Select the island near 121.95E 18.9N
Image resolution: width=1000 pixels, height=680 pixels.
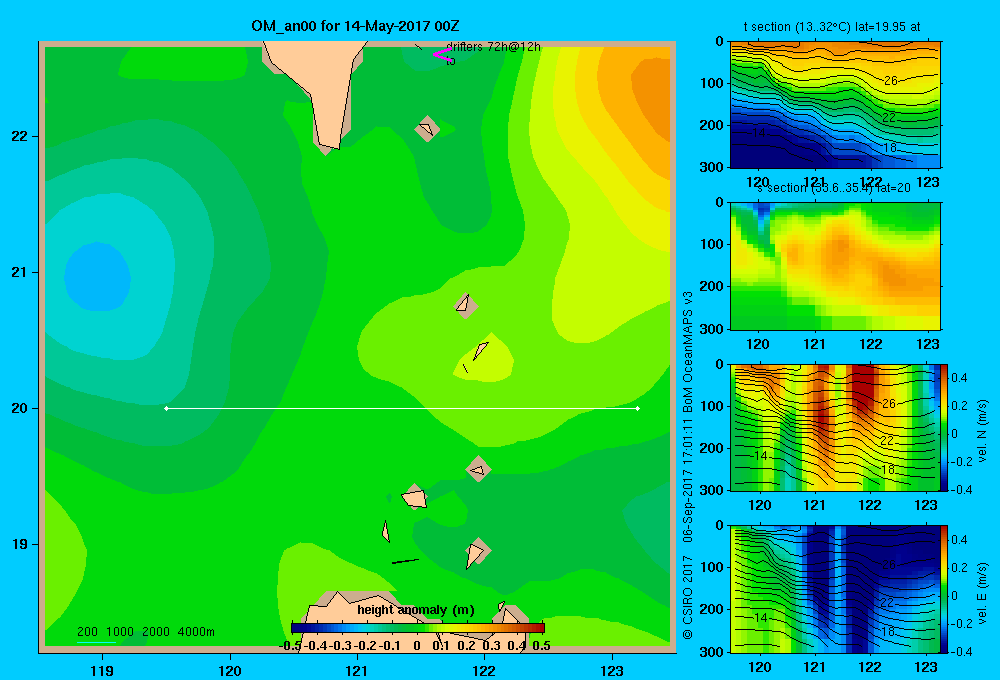pyautogui.click(x=476, y=552)
